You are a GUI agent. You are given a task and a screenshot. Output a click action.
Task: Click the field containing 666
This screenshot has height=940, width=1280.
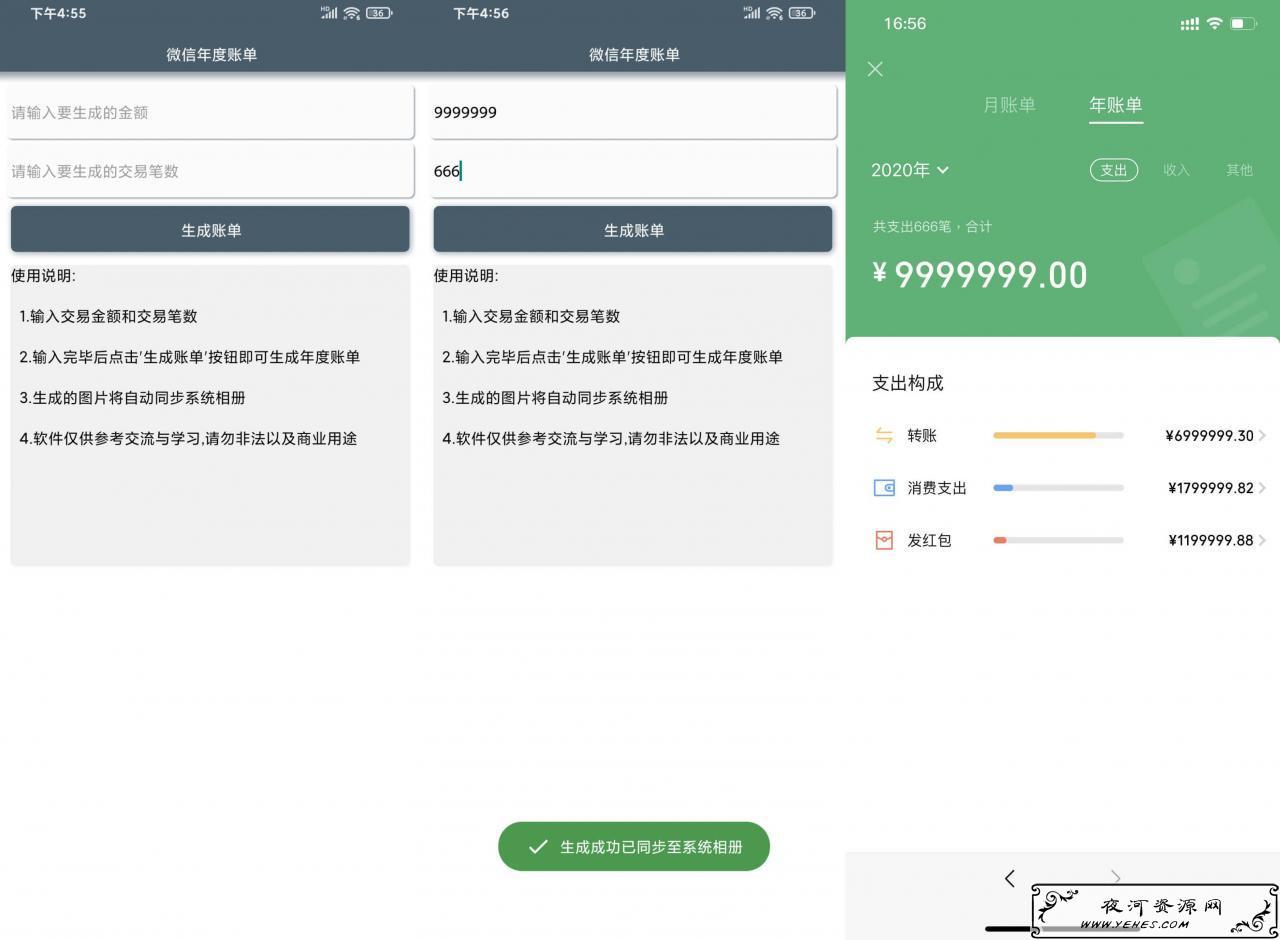[x=633, y=171]
